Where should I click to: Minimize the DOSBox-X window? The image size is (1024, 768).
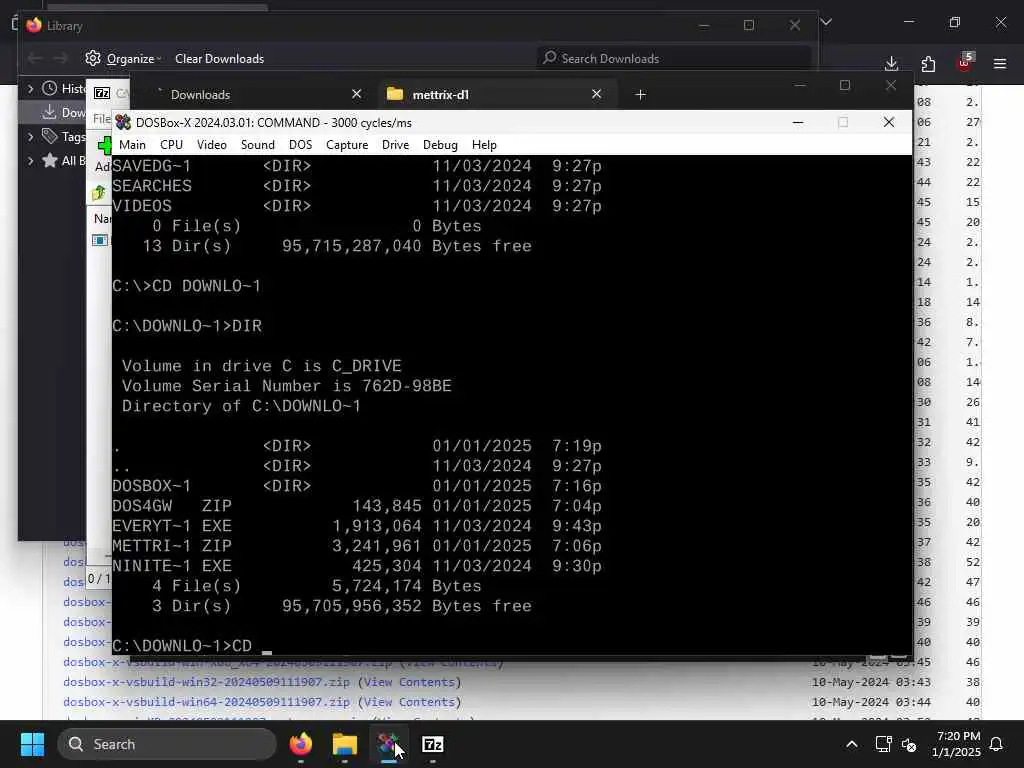click(798, 122)
